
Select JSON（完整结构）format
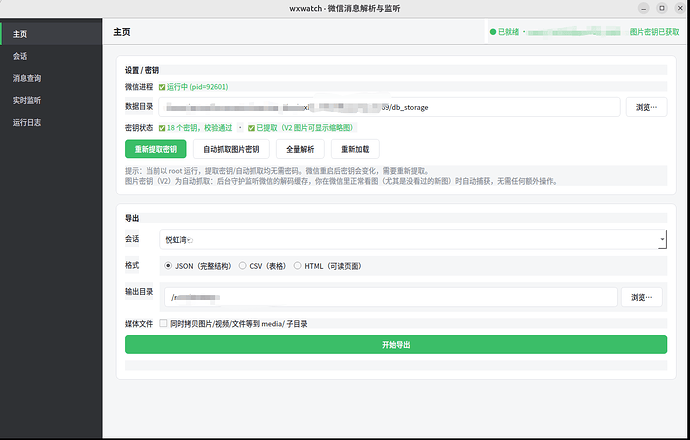click(198, 266)
